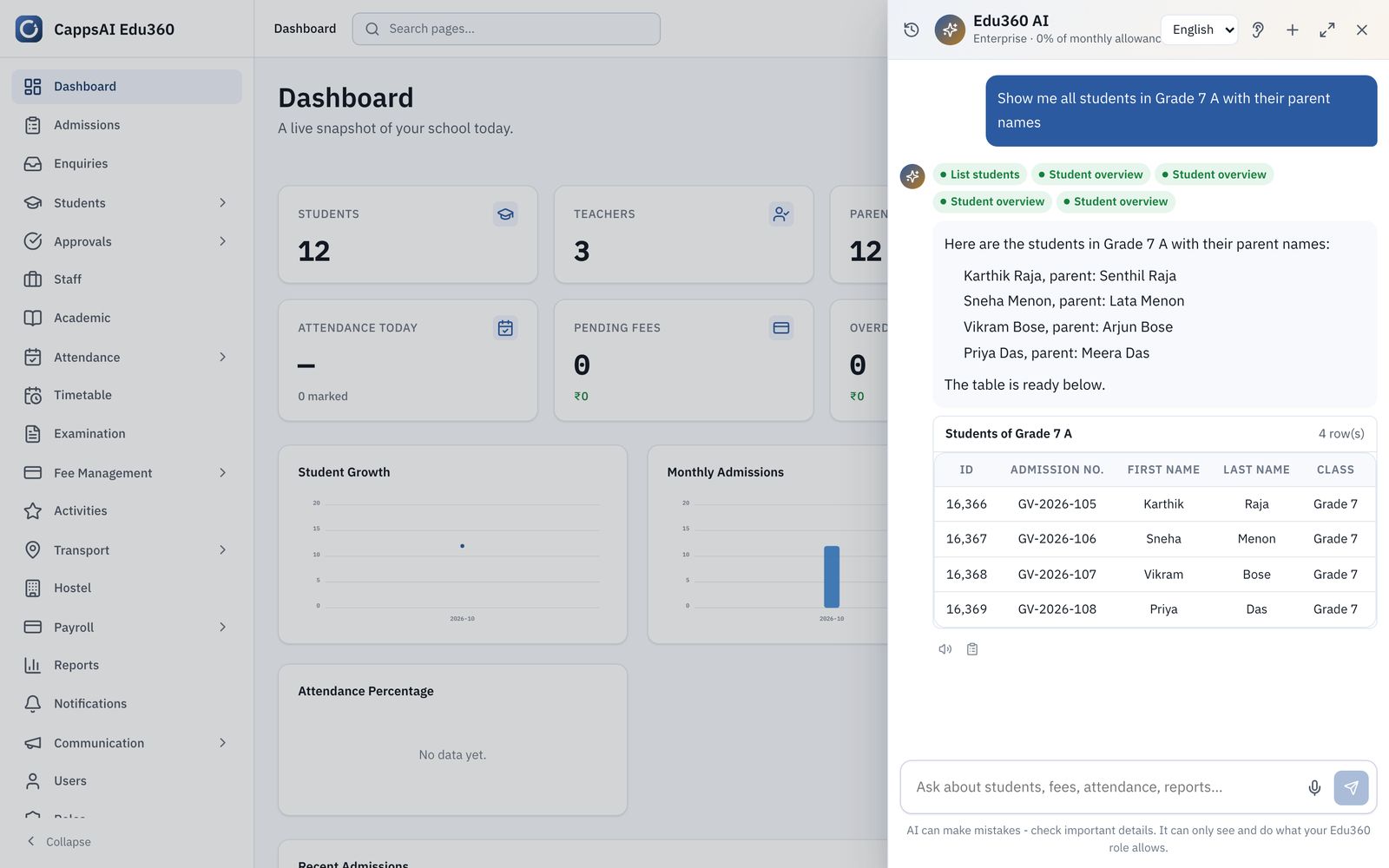
Task: Expand the AI panel to fullscreen
Action: tap(1327, 30)
